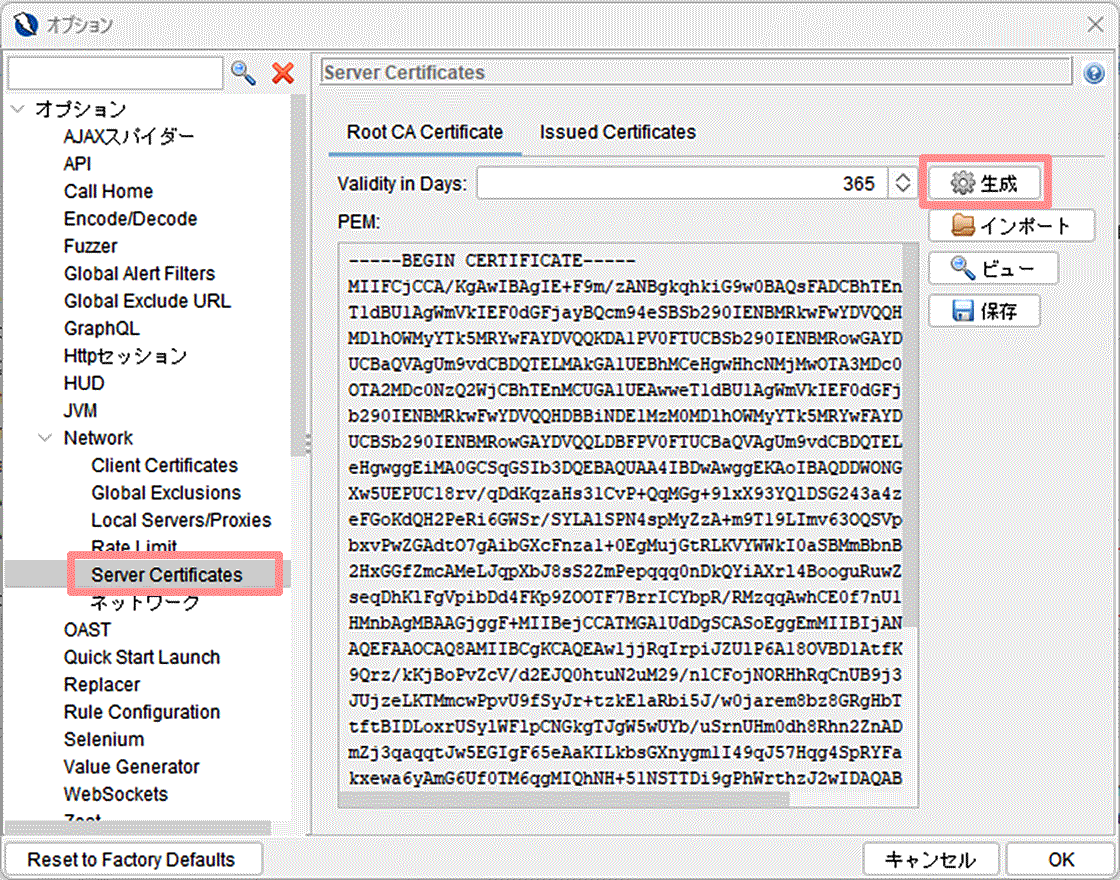The width and height of the screenshot is (1120, 880).
Task: Select WebSockets option
Action: pyautogui.click(x=116, y=794)
